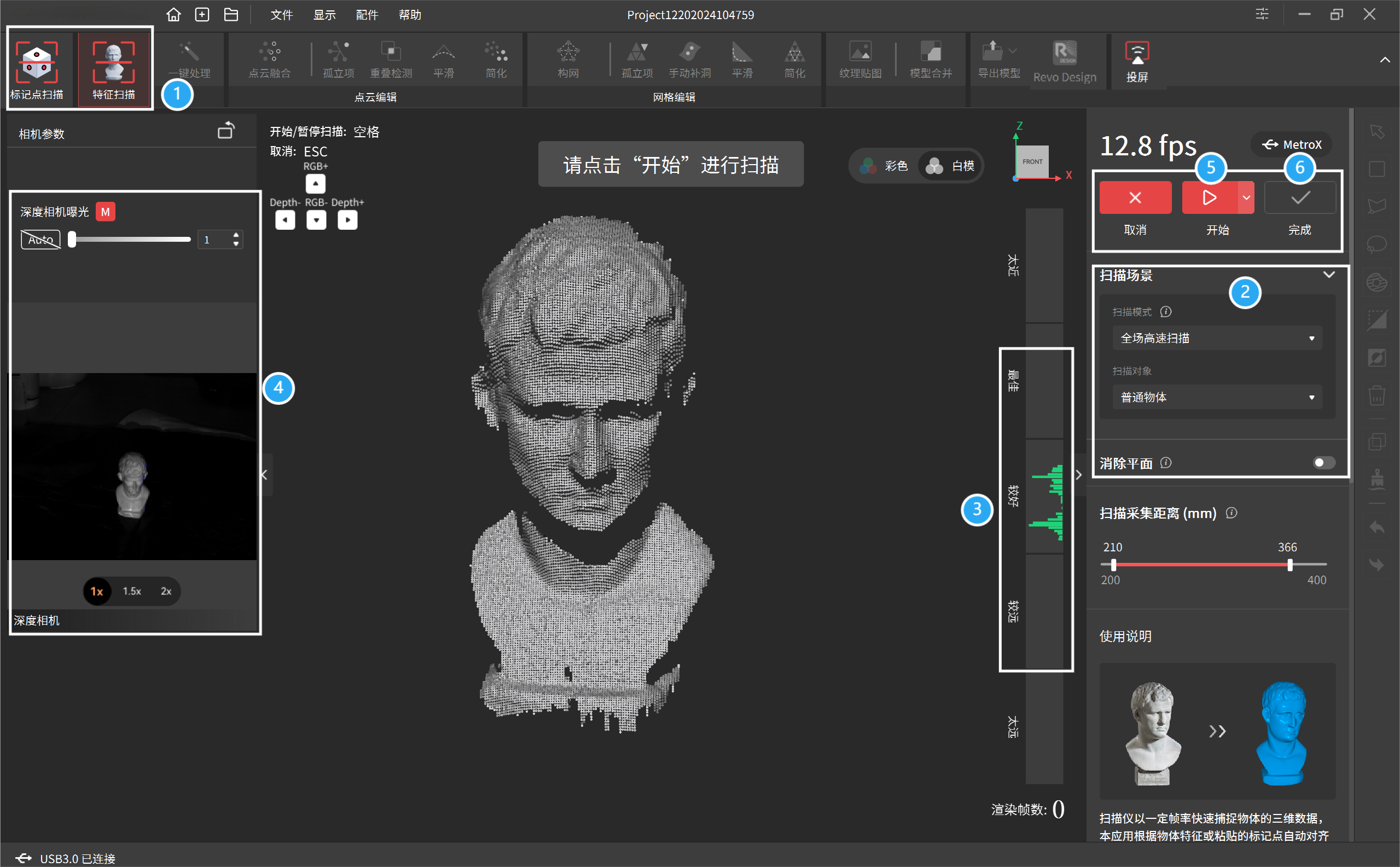The image size is (1400, 867).
Task: Expand arrow beside the 开始 start button
Action: (1246, 198)
